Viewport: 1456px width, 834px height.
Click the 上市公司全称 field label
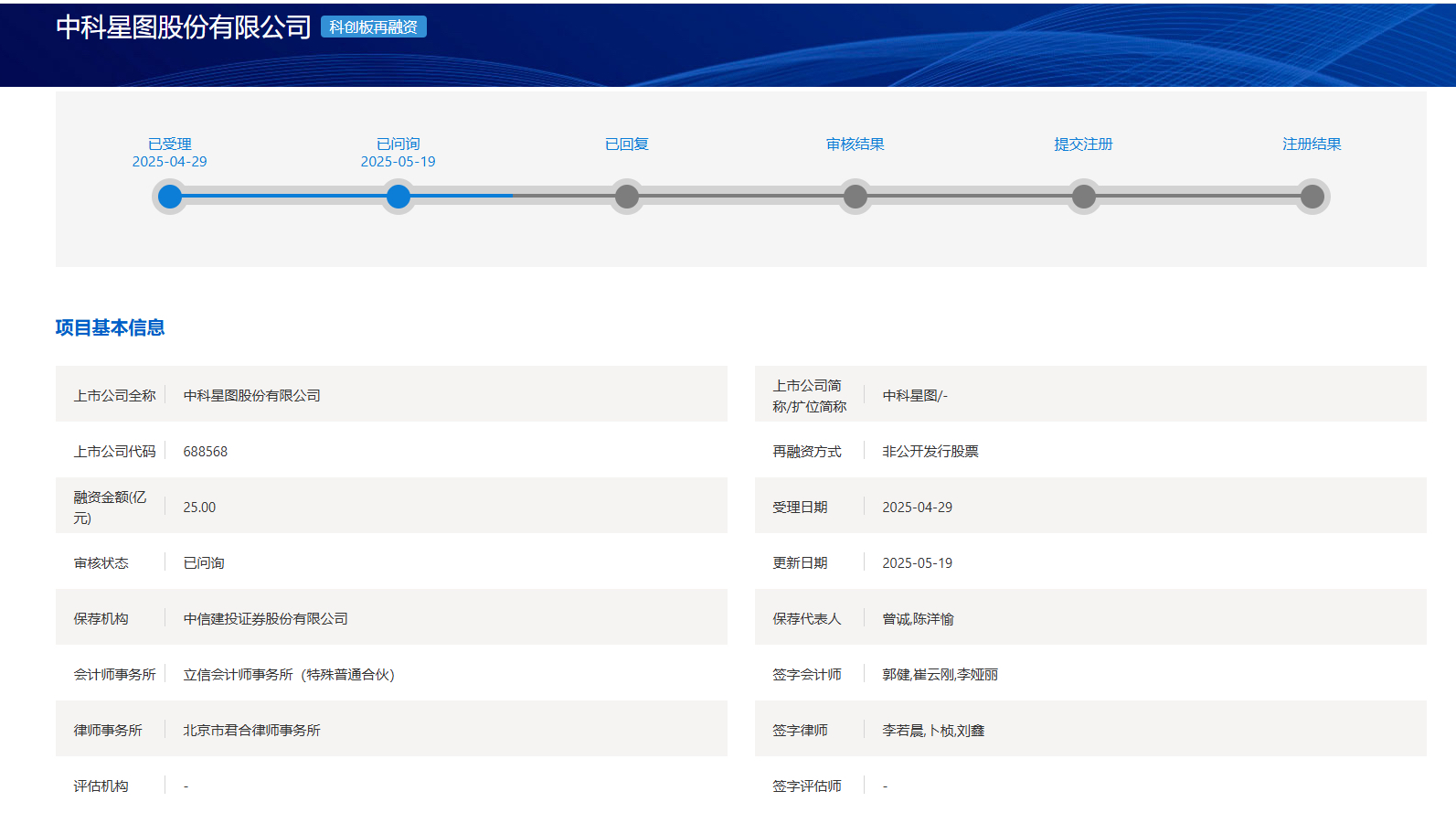click(x=115, y=396)
